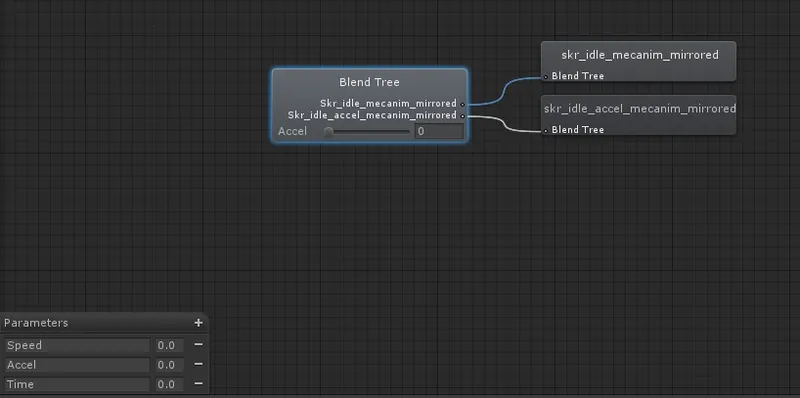The width and height of the screenshot is (800, 398).
Task: Click Blend Tree input port on skr_idle_accel_mecanim_mirrored node
Action: coord(545,131)
